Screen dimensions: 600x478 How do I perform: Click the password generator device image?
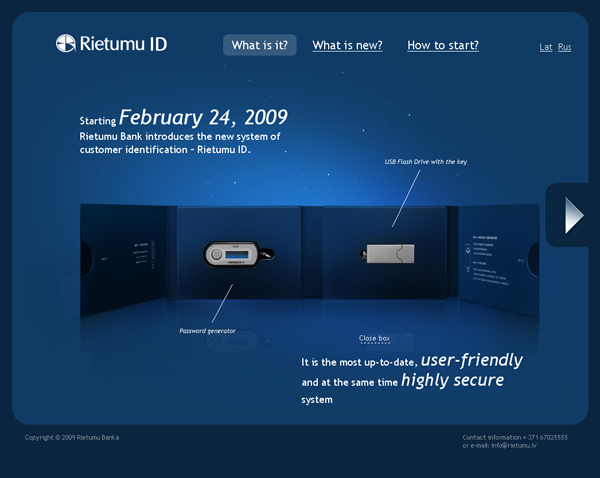point(238,254)
